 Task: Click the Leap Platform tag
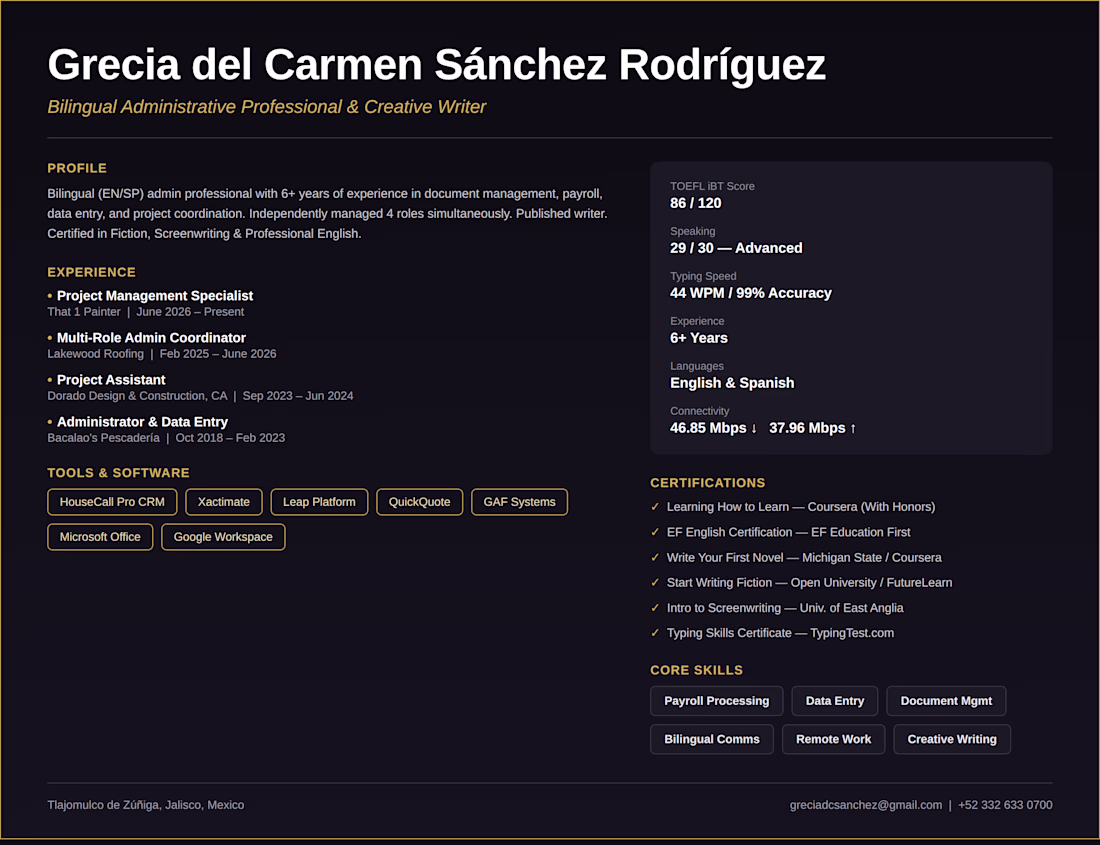coord(319,502)
